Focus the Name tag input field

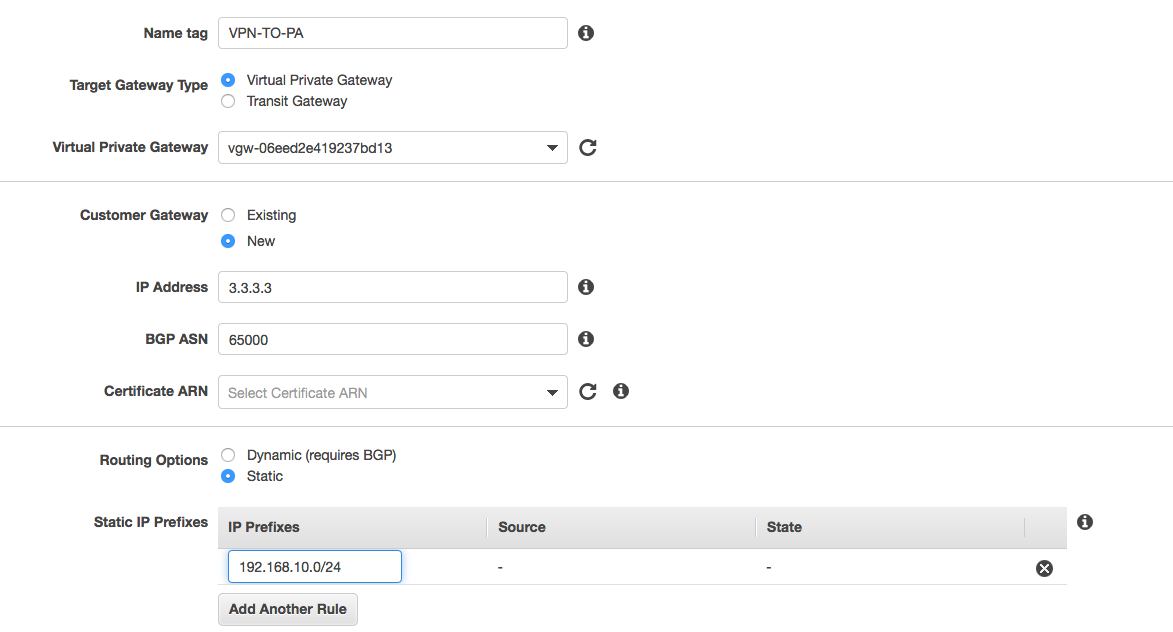[393, 33]
